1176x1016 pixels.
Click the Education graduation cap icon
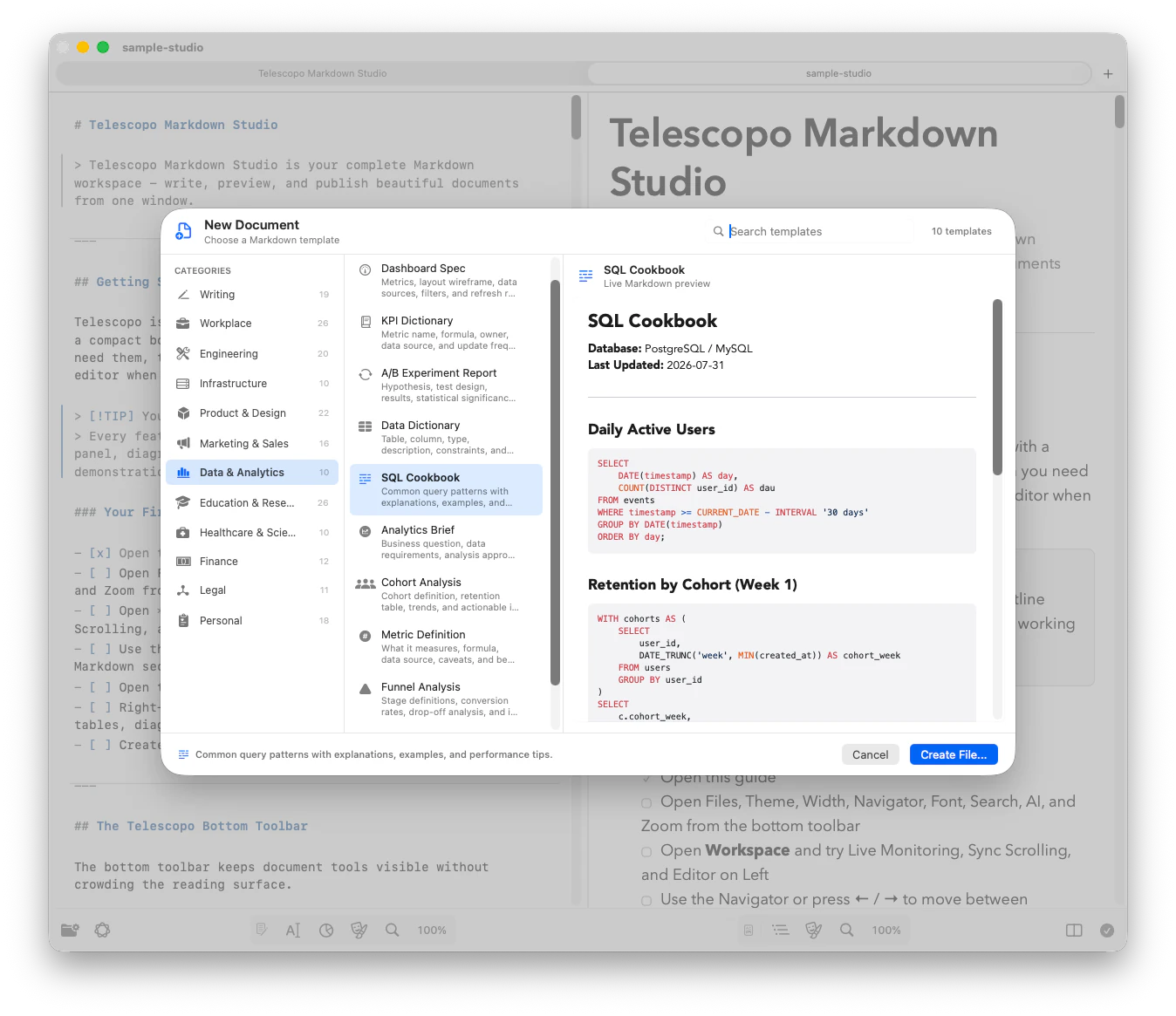[x=183, y=503]
